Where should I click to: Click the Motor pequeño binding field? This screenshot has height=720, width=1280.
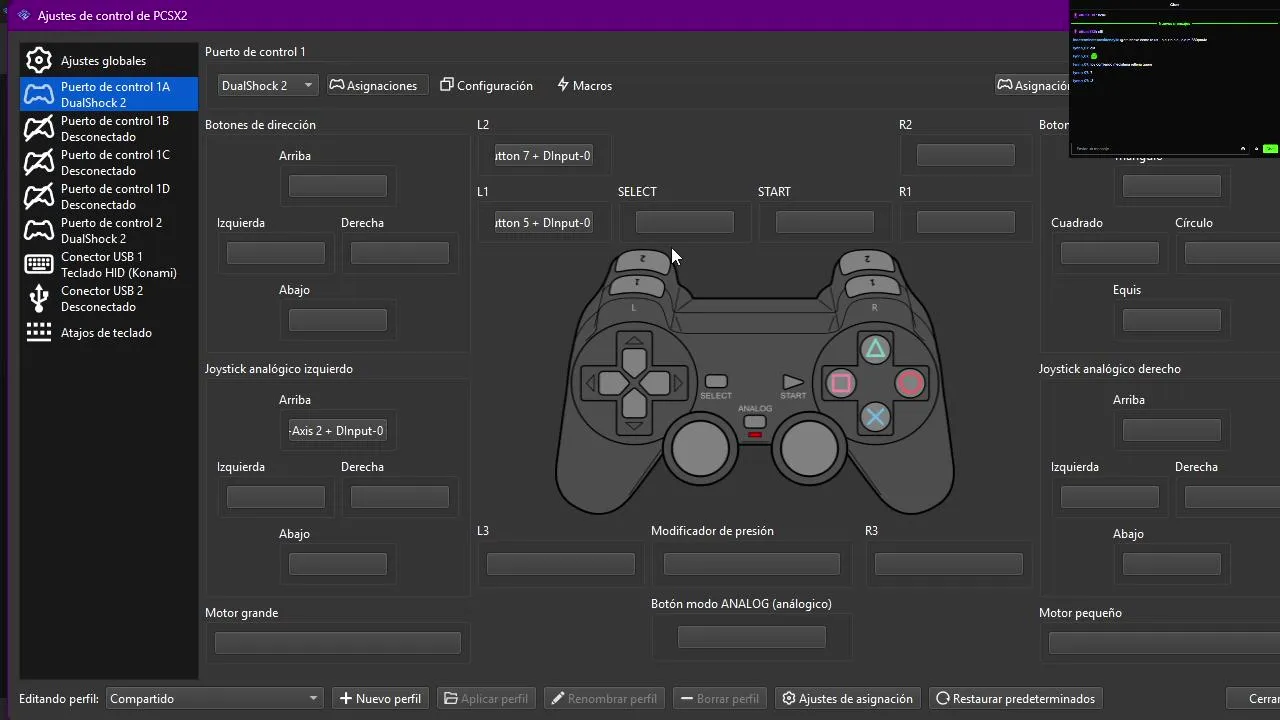pos(1164,644)
